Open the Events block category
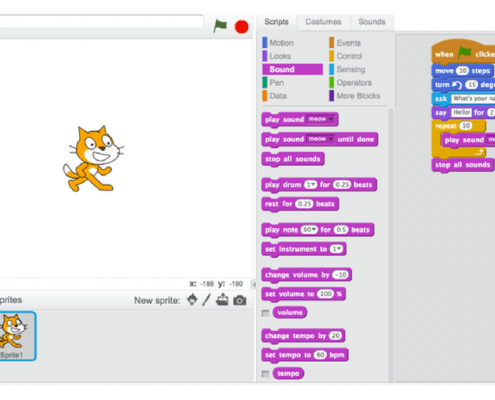 pos(345,43)
